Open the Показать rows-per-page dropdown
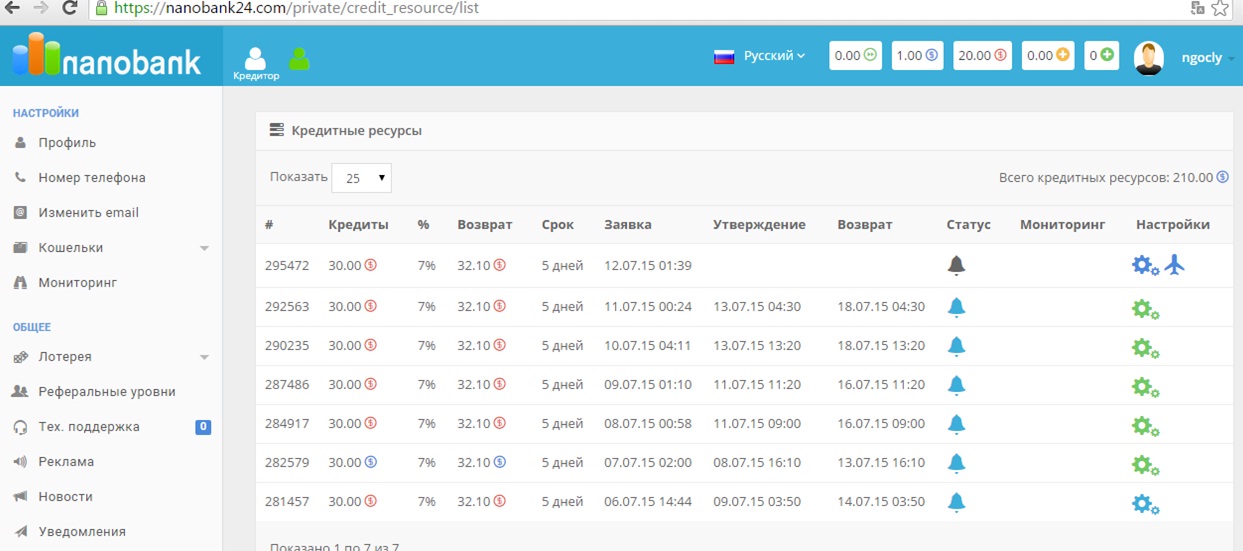This screenshot has height=551, width=1243. click(361, 178)
